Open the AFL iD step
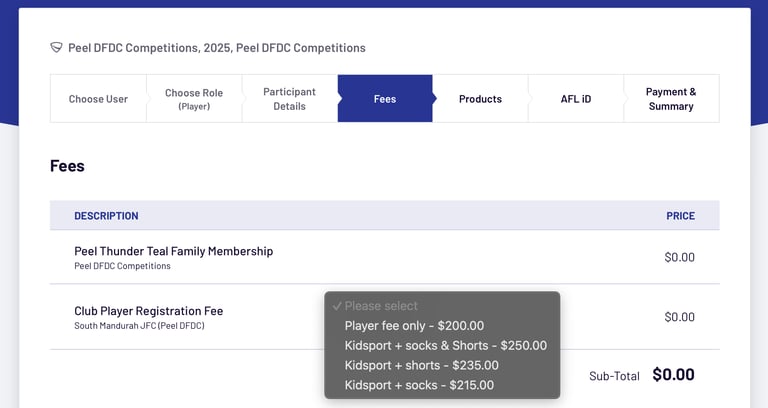The image size is (768, 408). [x=575, y=99]
